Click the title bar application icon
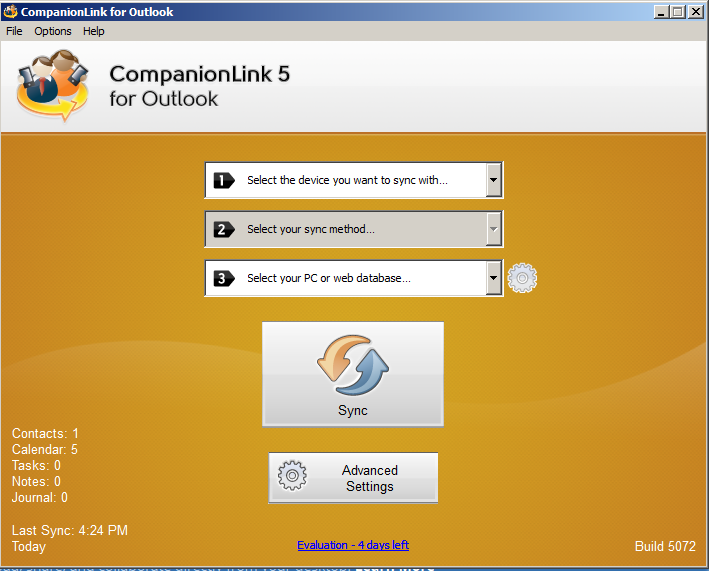This screenshot has height=576, width=709. 10,11
